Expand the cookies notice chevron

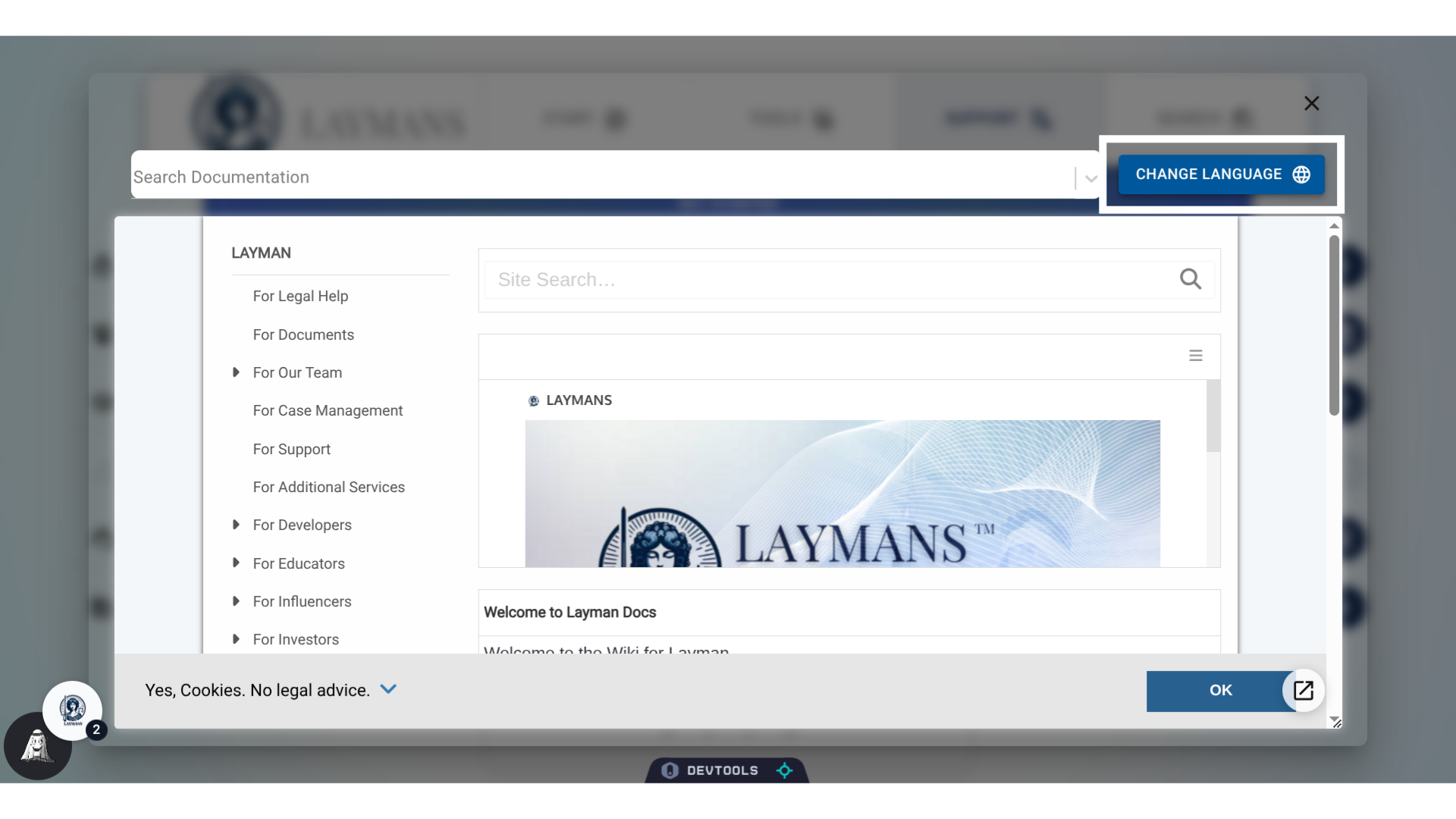[388, 689]
